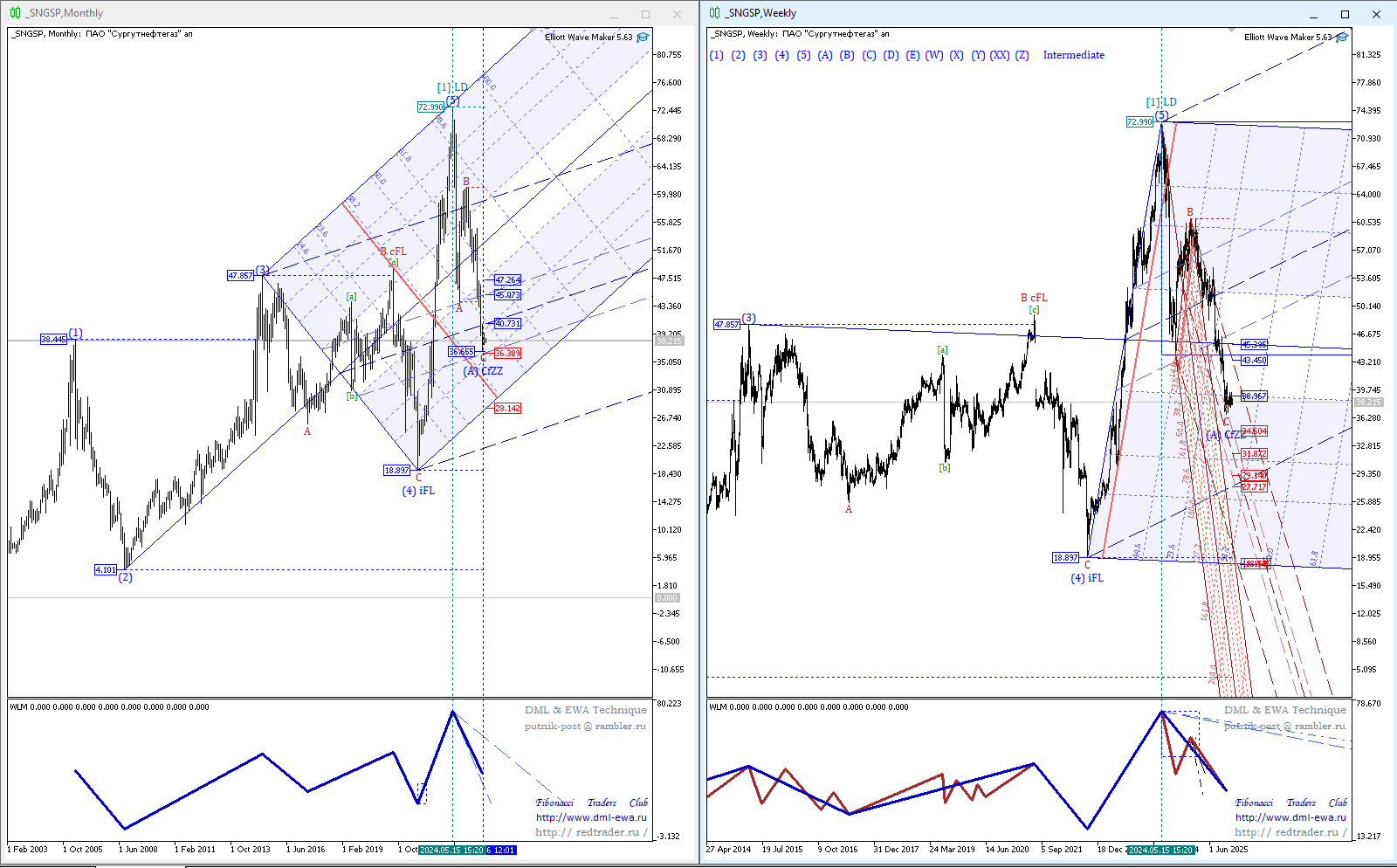This screenshot has width=1397, height=868.
Task: Click the graduation cap icon on Monthly chart
Action: pyautogui.click(x=643, y=38)
